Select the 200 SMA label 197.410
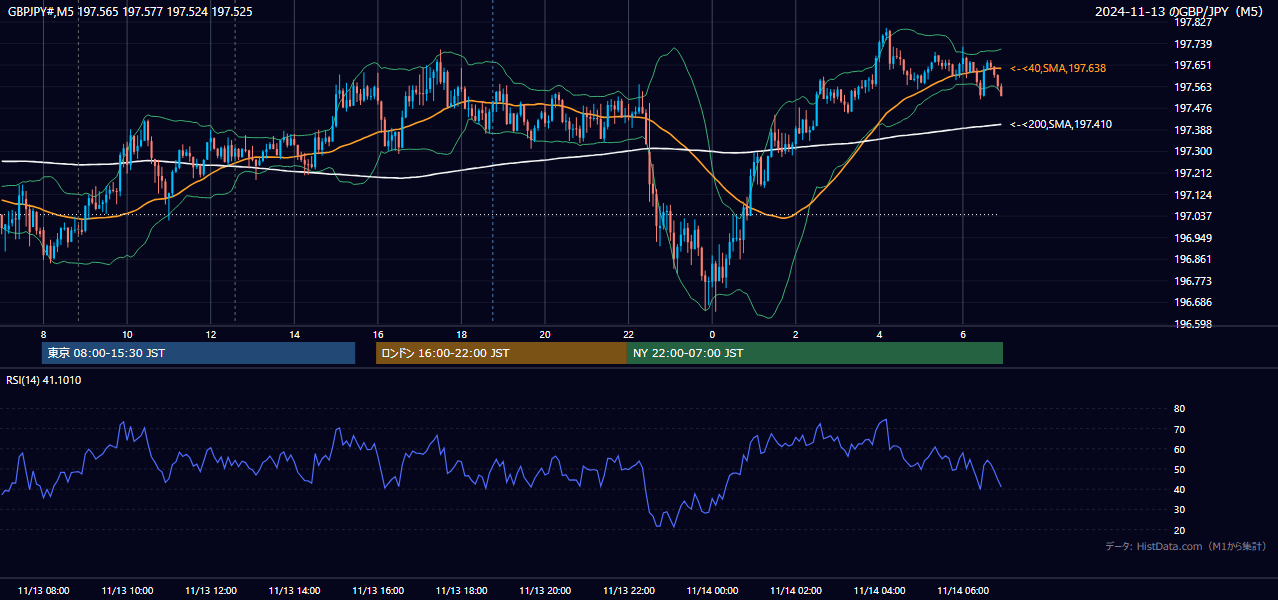The height and width of the screenshot is (600, 1278). click(1061, 124)
